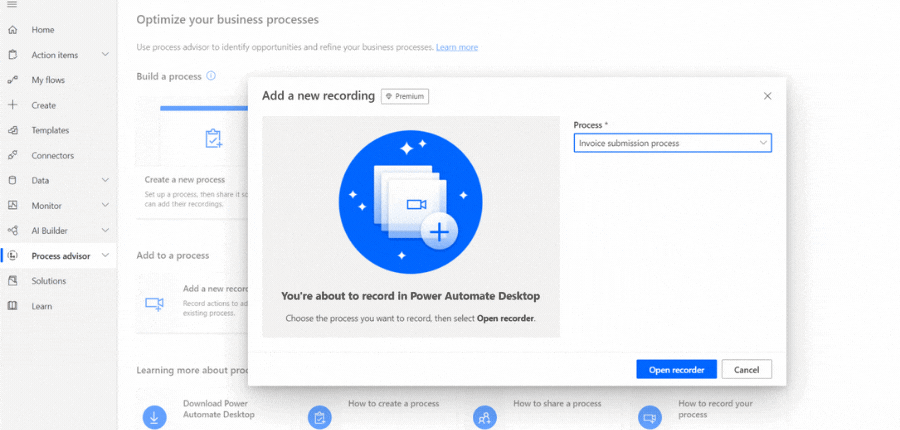The height and width of the screenshot is (430, 900).
Task: Expand the AI Builder submenu chevron
Action: pyautogui.click(x=105, y=230)
